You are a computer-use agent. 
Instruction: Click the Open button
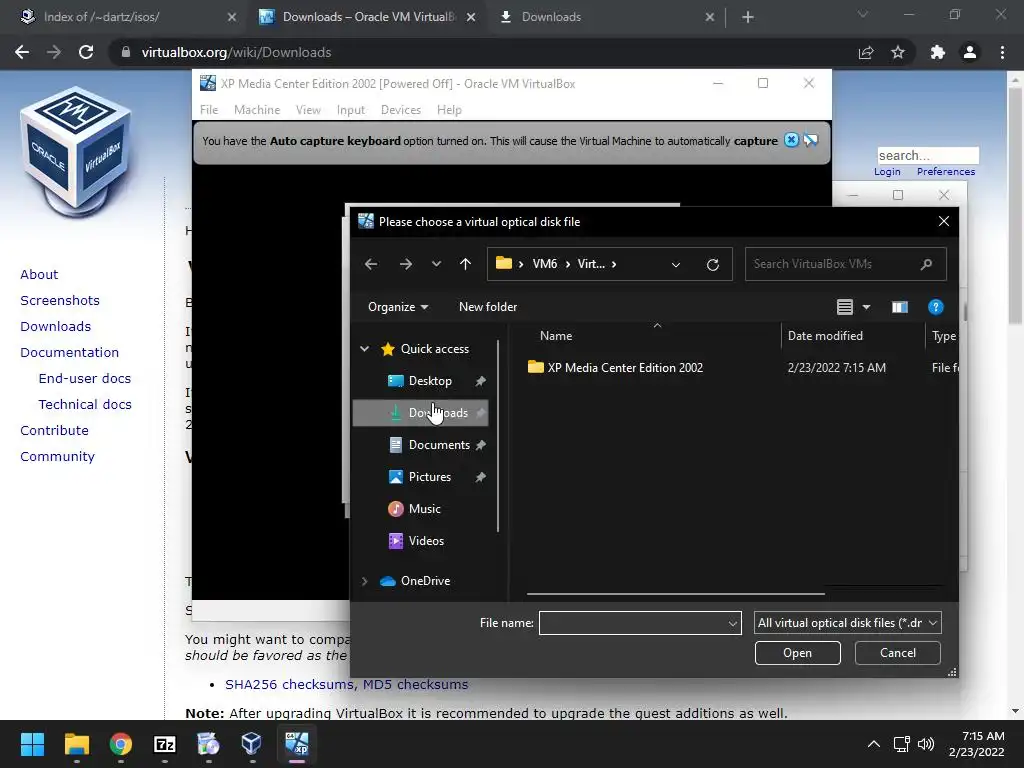[797, 652]
